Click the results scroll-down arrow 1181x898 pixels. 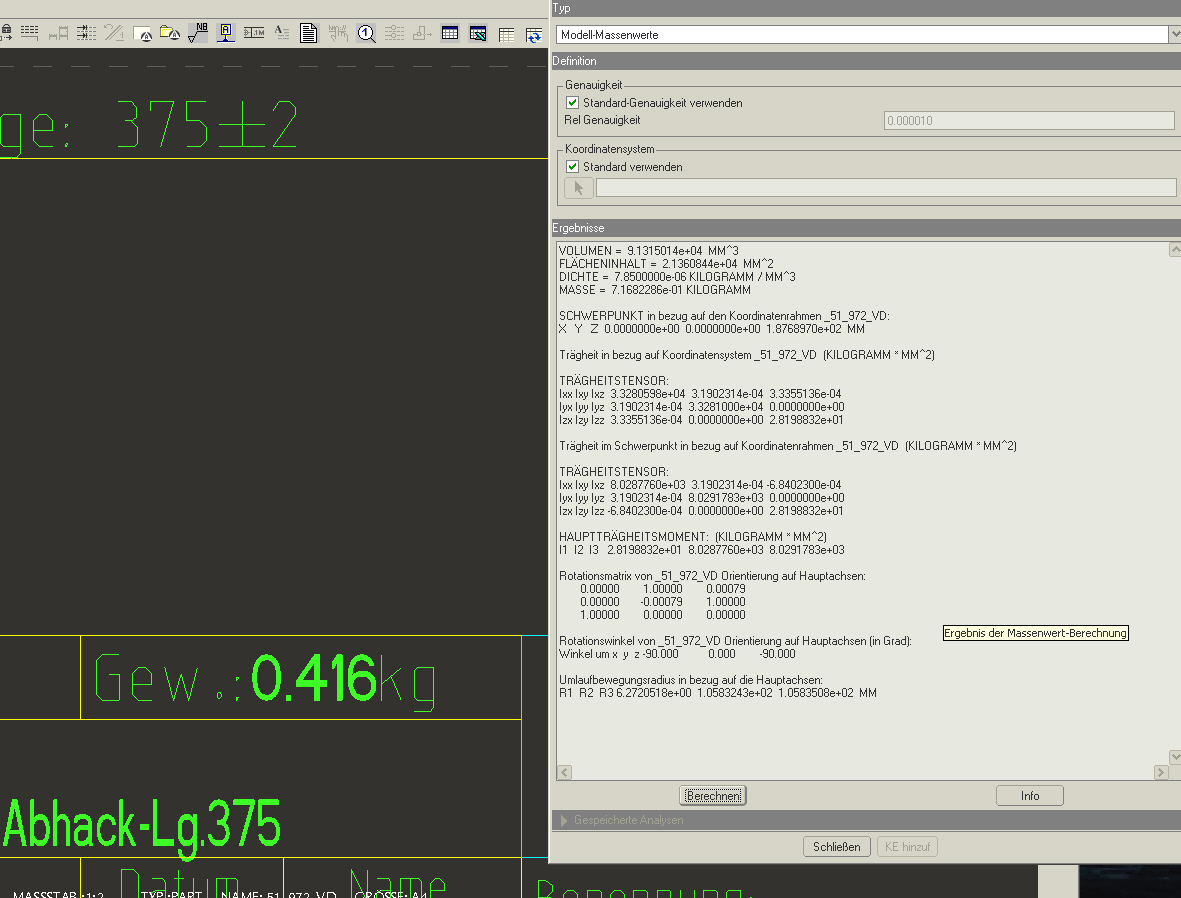pos(1175,756)
